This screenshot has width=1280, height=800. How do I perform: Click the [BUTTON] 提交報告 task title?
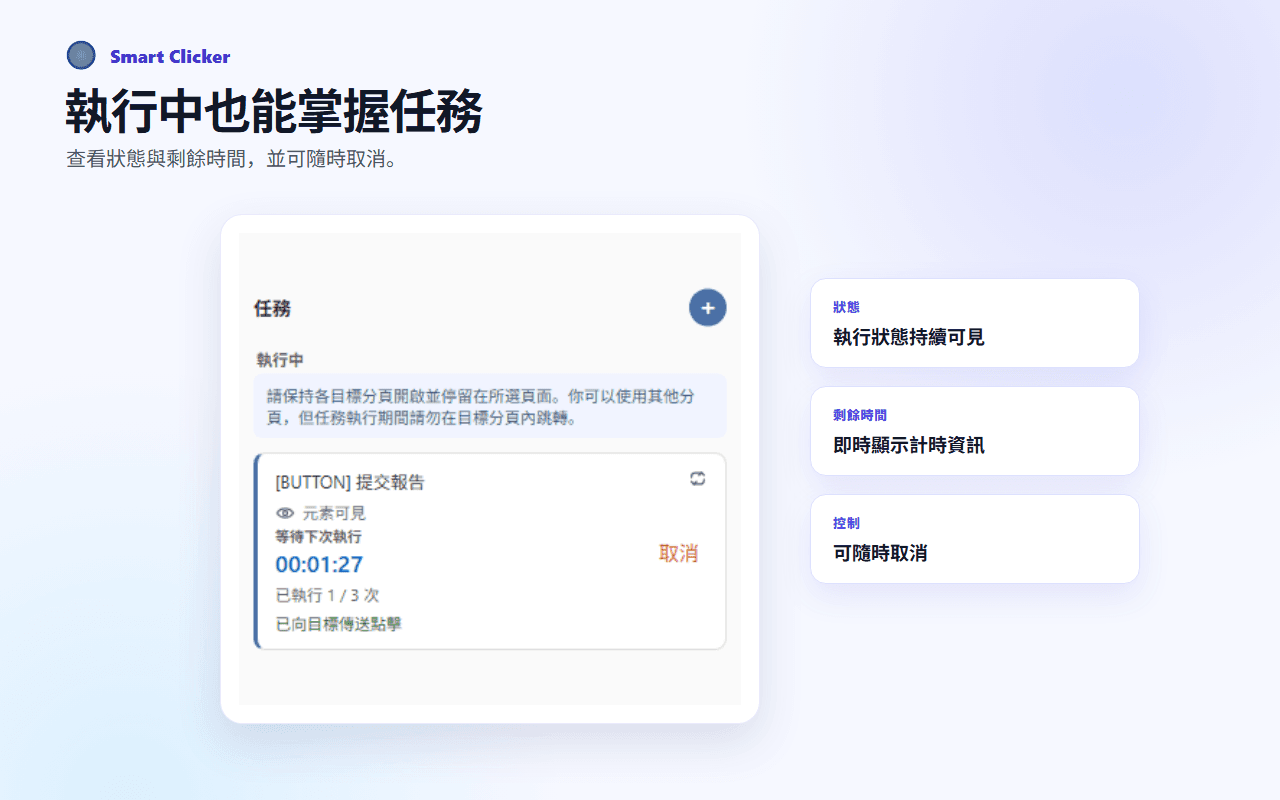point(350,482)
